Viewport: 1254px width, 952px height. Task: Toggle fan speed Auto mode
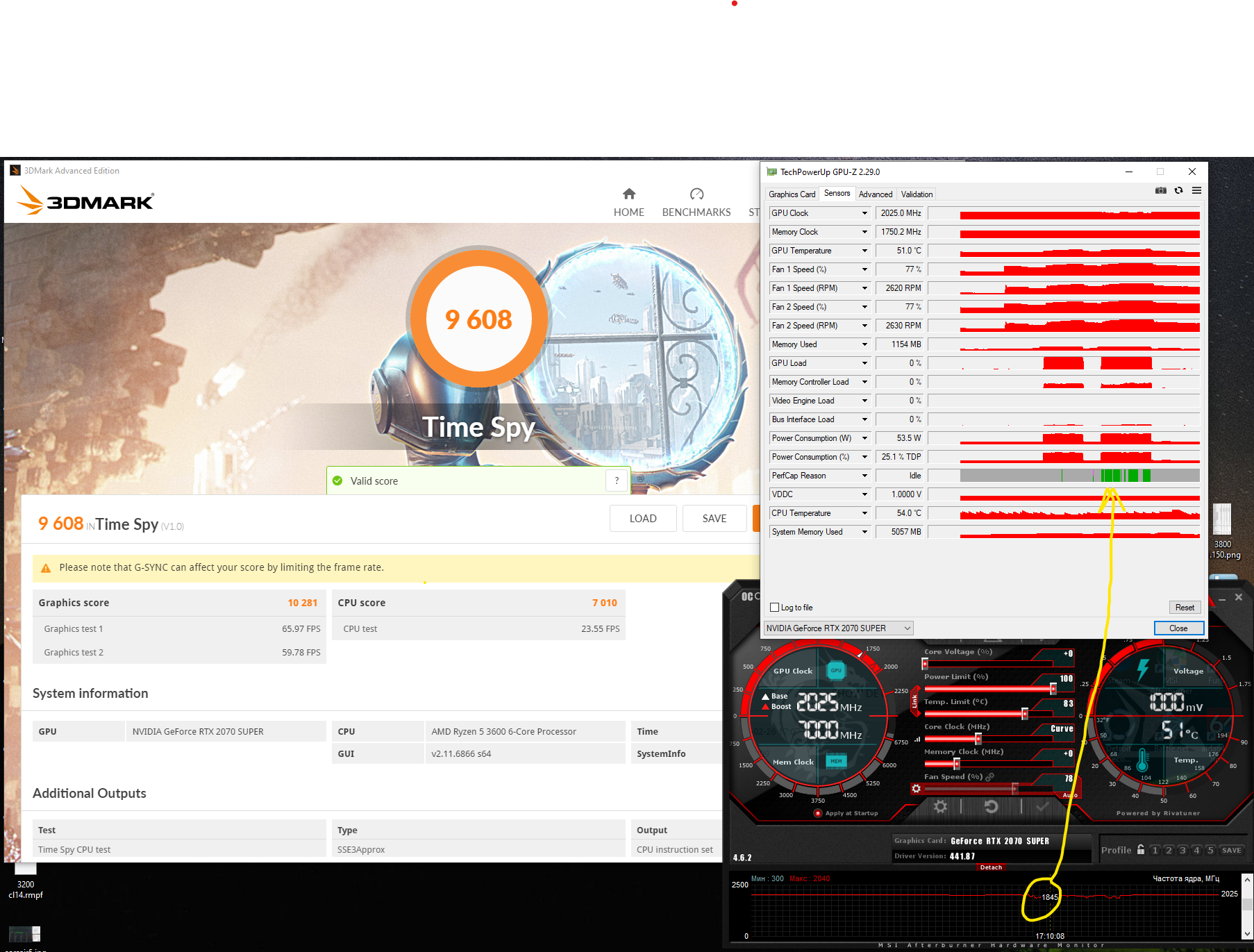1069,795
